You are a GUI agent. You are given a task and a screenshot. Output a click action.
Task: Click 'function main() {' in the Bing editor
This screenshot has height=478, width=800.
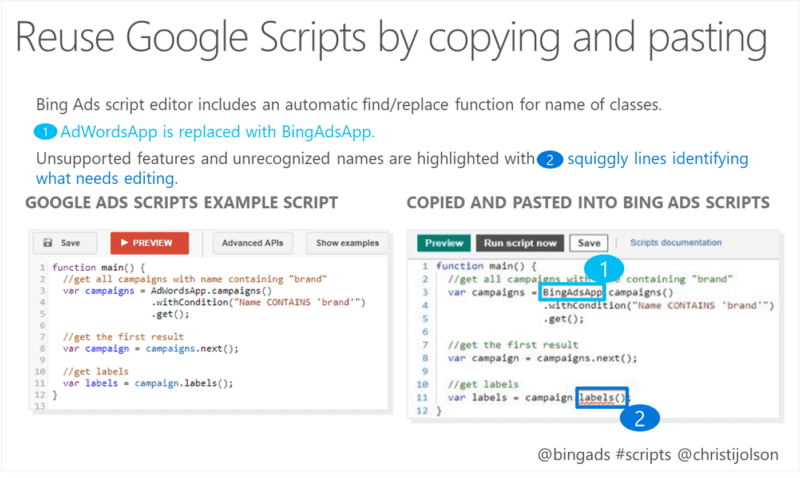[486, 266]
